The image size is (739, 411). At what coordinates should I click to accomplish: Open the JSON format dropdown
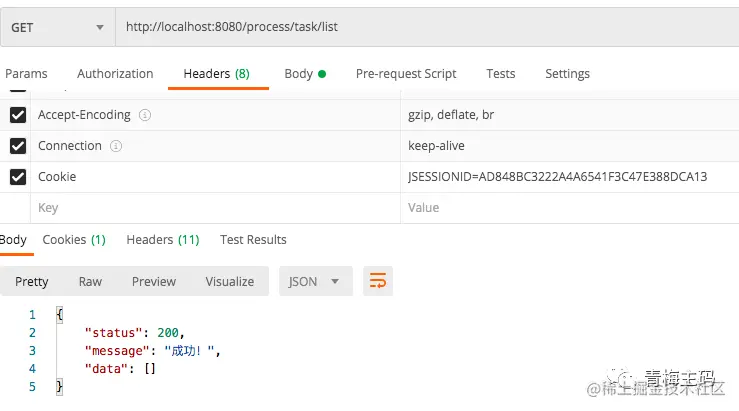pos(316,281)
